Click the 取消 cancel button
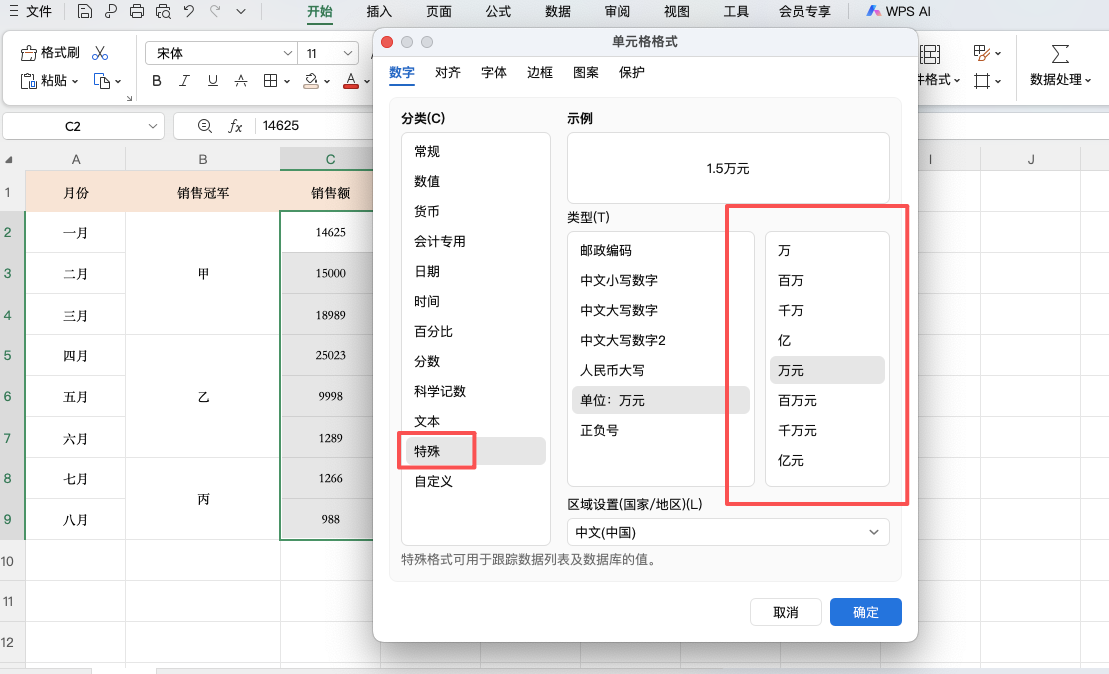 click(786, 611)
